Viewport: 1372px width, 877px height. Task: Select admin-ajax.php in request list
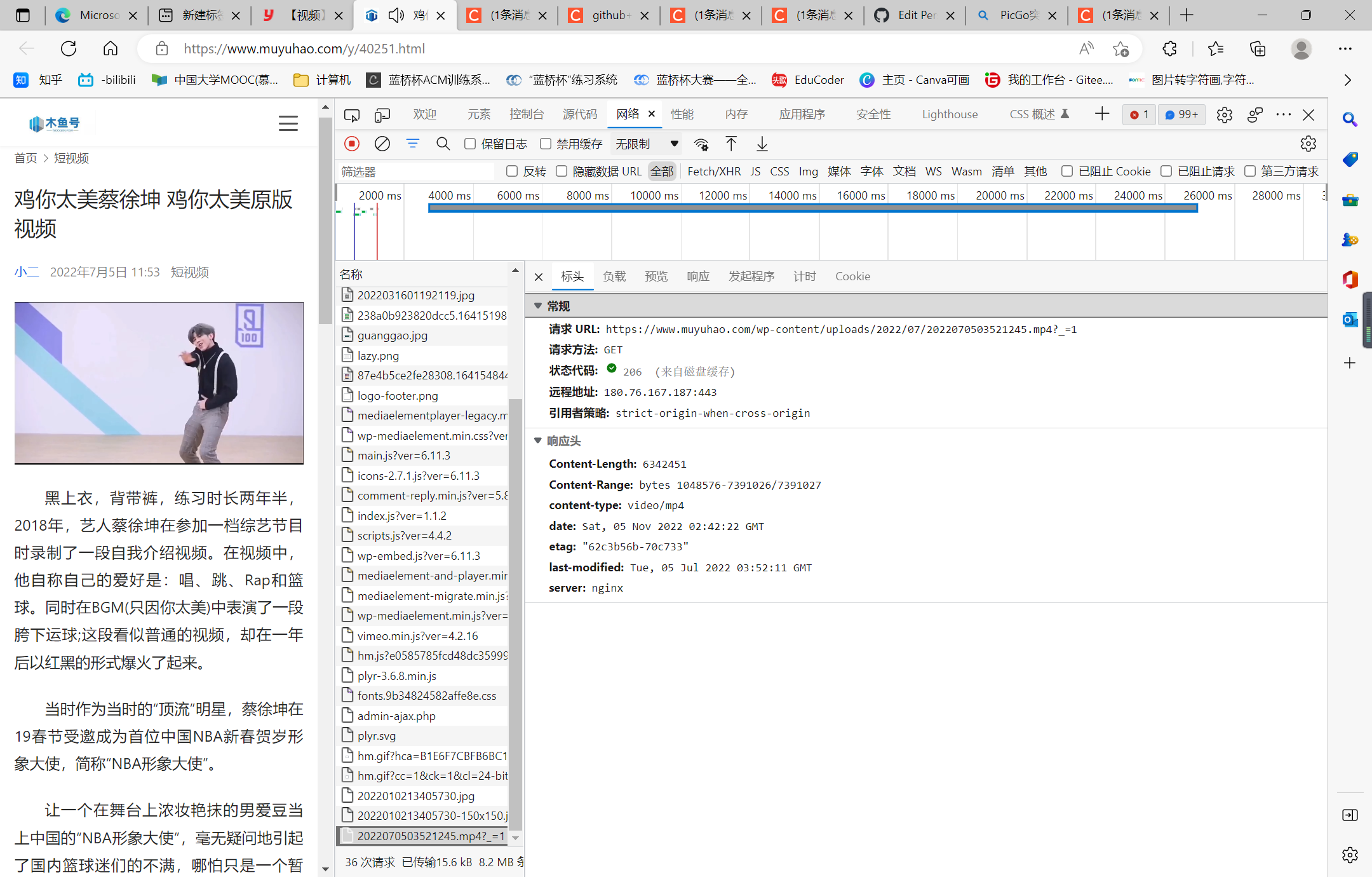coord(396,716)
